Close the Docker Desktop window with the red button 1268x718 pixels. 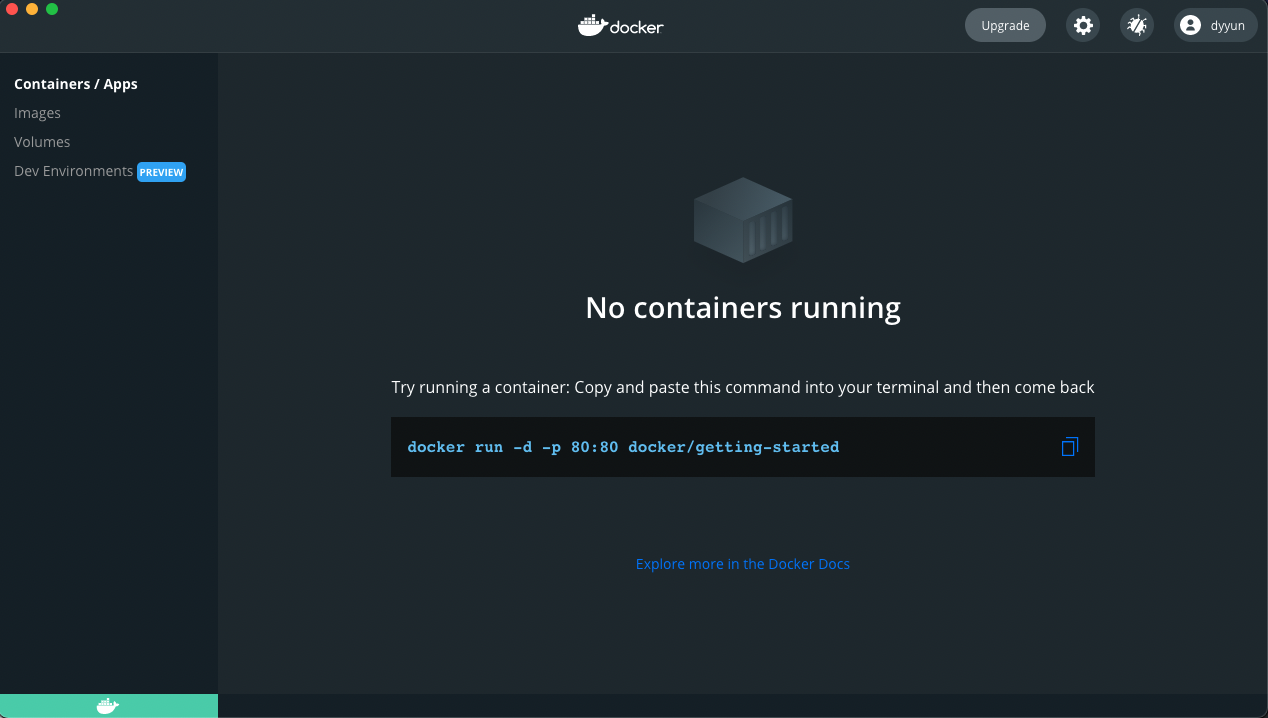(x=12, y=9)
